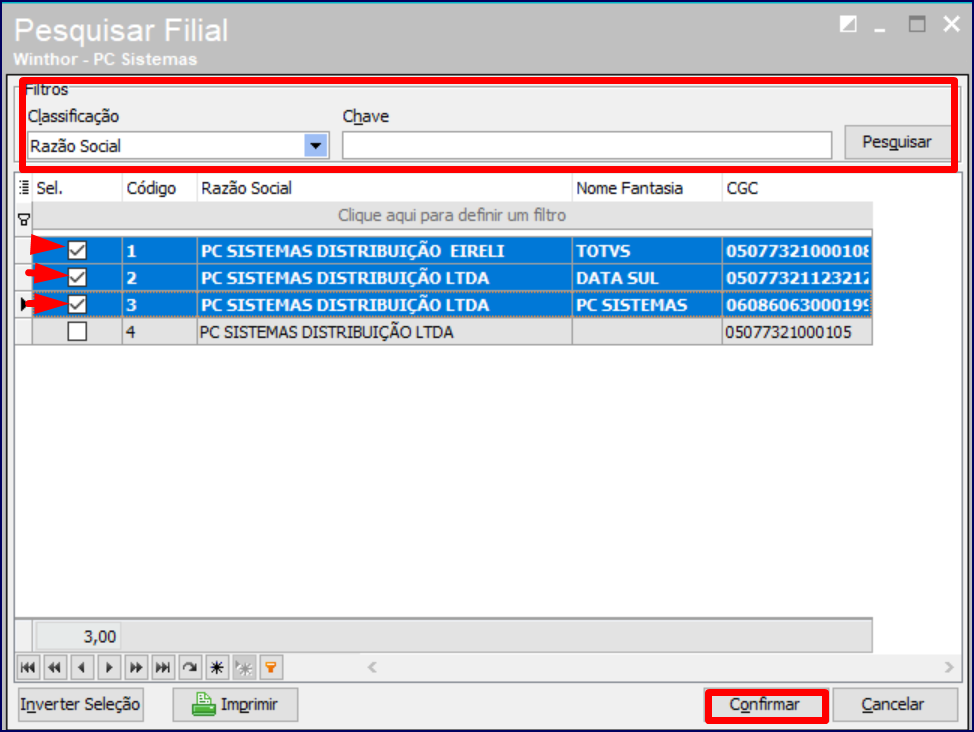Click the Pesquisar button
Image resolution: width=974 pixels, height=732 pixels.
coord(897,142)
